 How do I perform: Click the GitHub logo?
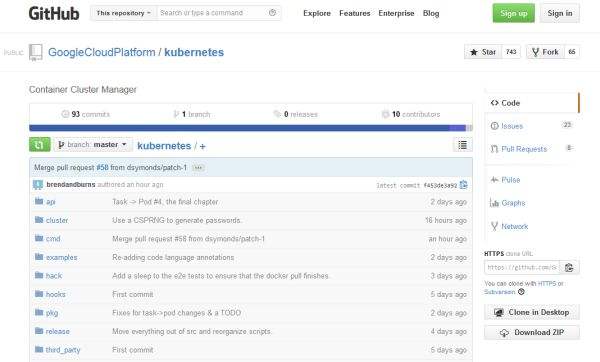(54, 13)
